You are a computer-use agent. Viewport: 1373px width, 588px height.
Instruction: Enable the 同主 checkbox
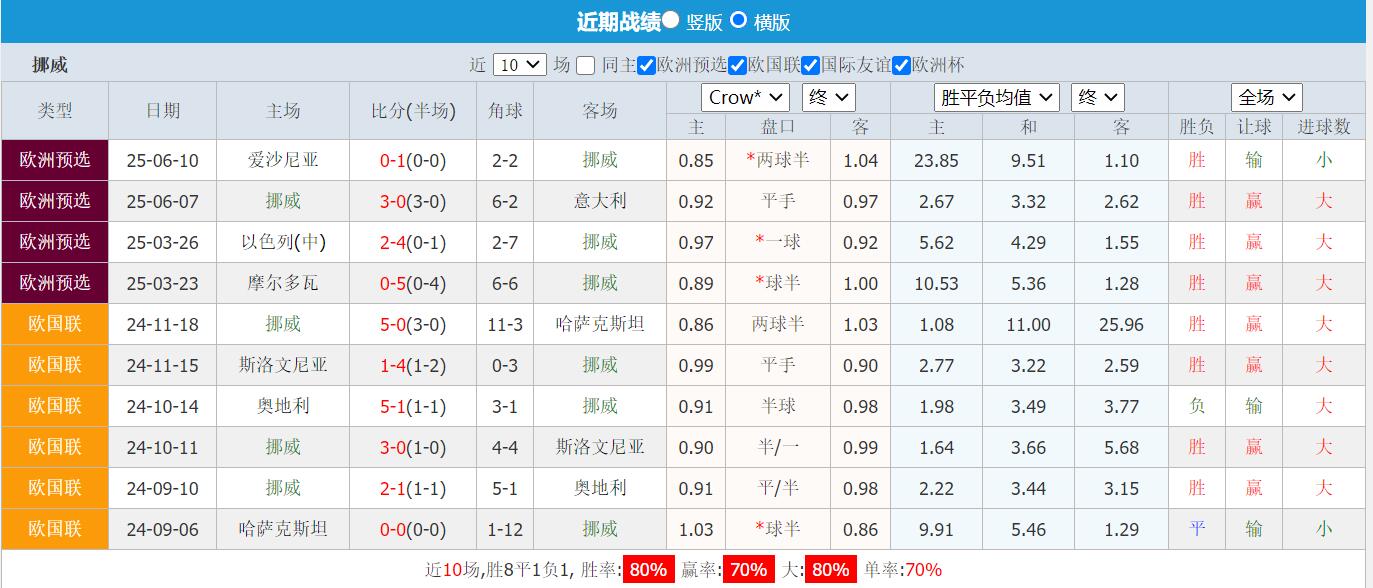(586, 63)
